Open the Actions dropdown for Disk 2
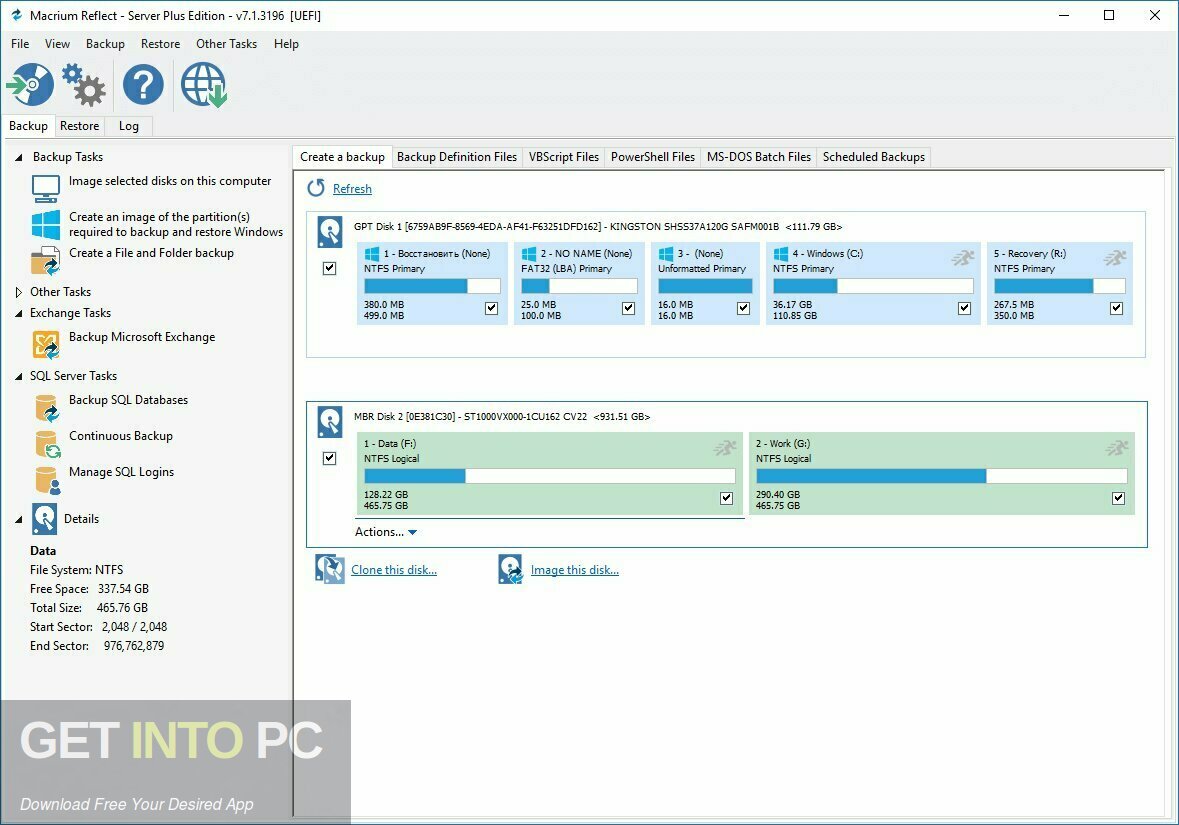 click(386, 532)
